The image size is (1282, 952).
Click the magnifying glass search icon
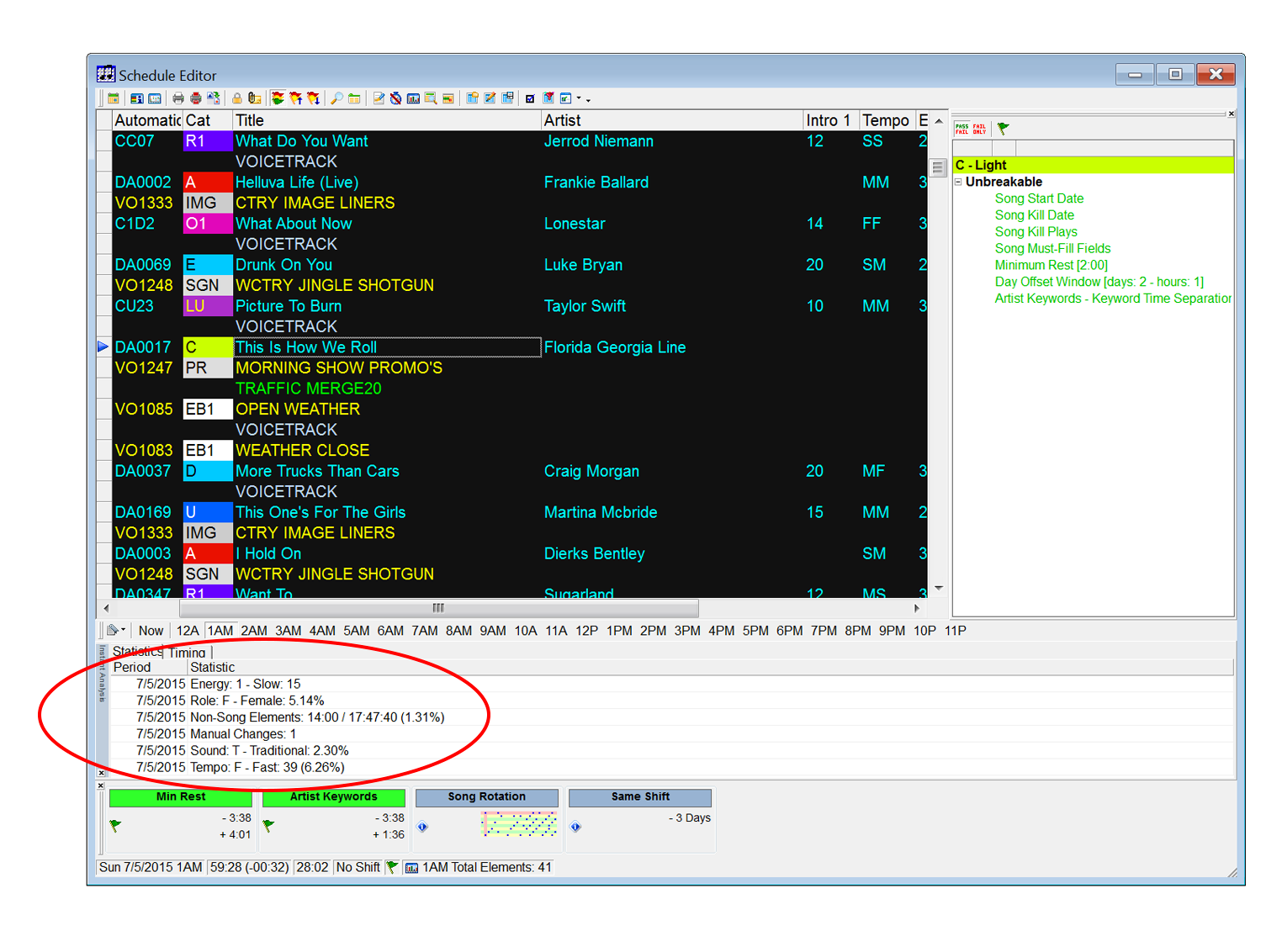[x=336, y=98]
